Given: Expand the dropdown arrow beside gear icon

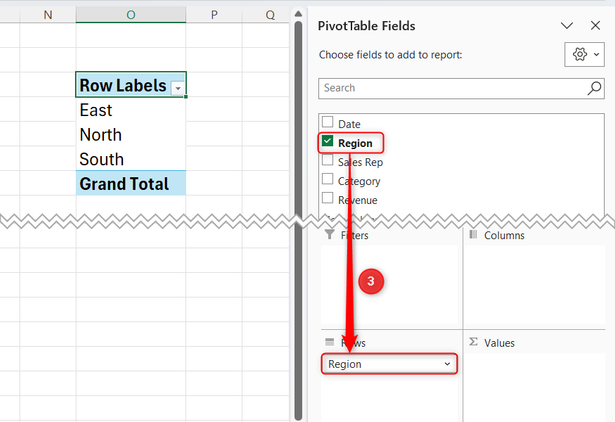Looking at the screenshot, I should [596, 55].
